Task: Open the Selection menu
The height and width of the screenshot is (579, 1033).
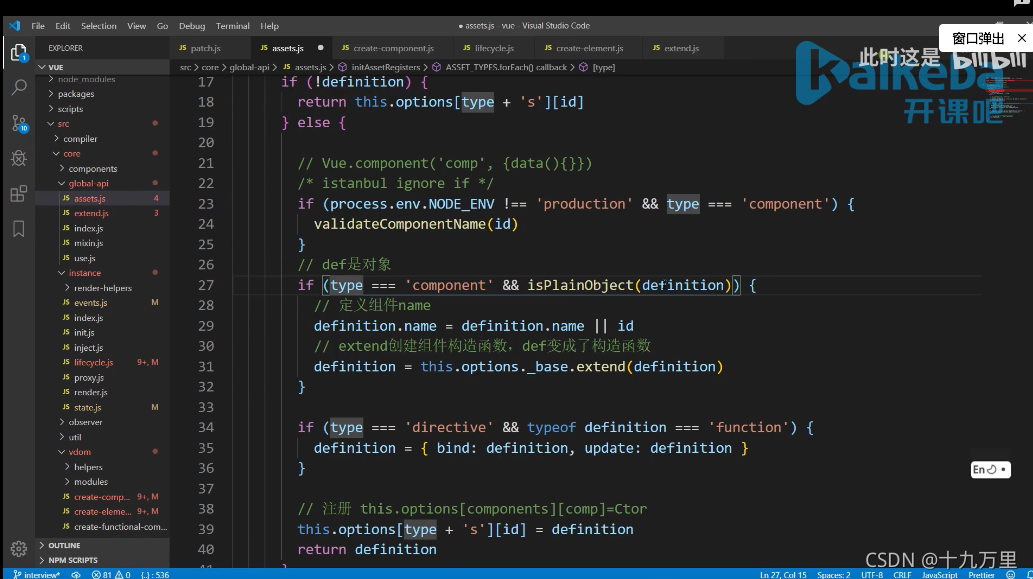Action: click(x=98, y=26)
